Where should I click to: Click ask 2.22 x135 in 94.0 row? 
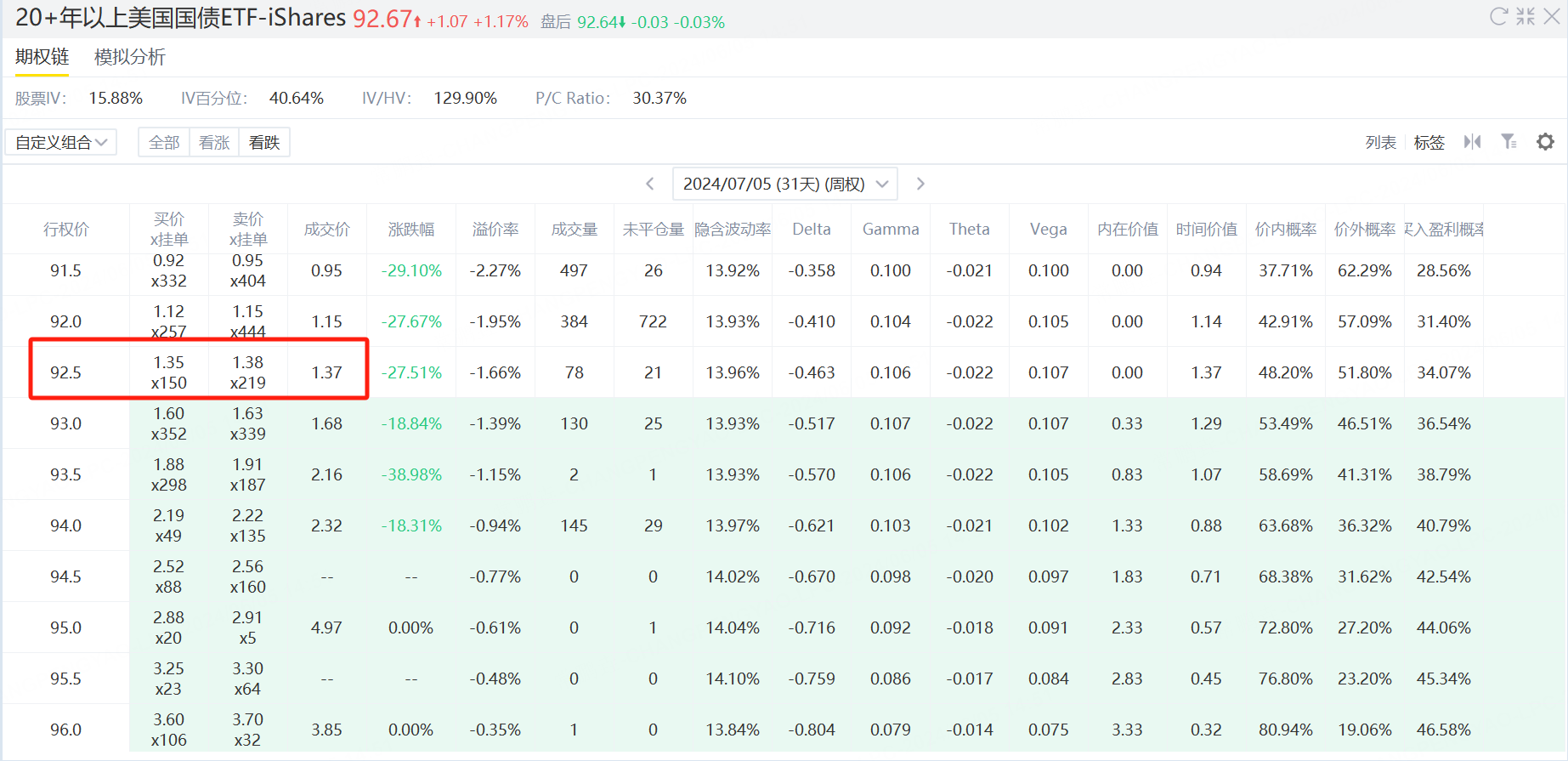coord(248,525)
